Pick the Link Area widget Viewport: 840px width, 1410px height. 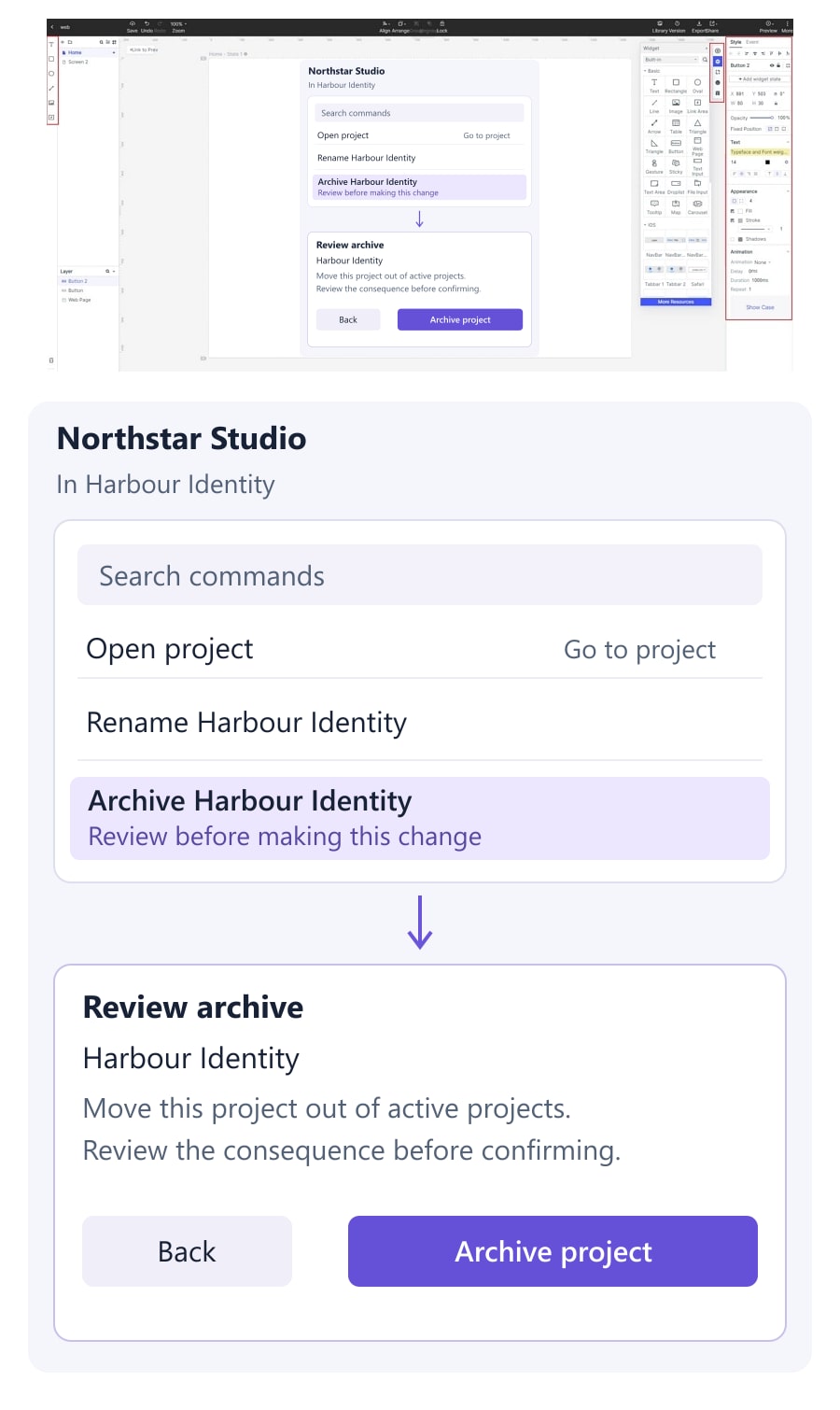(x=697, y=105)
